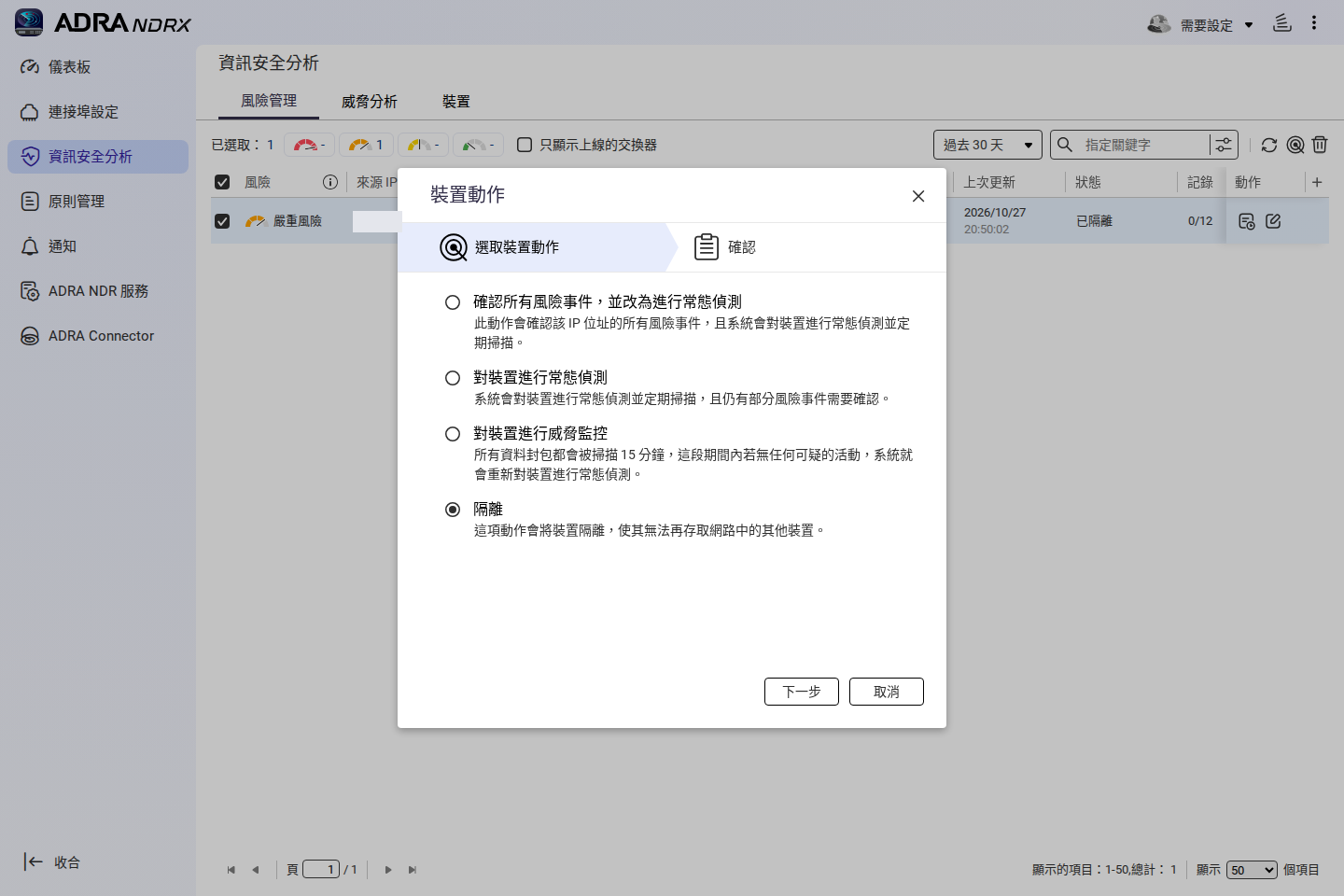
Task: Click the 0/12 record count
Action: (x=1200, y=221)
